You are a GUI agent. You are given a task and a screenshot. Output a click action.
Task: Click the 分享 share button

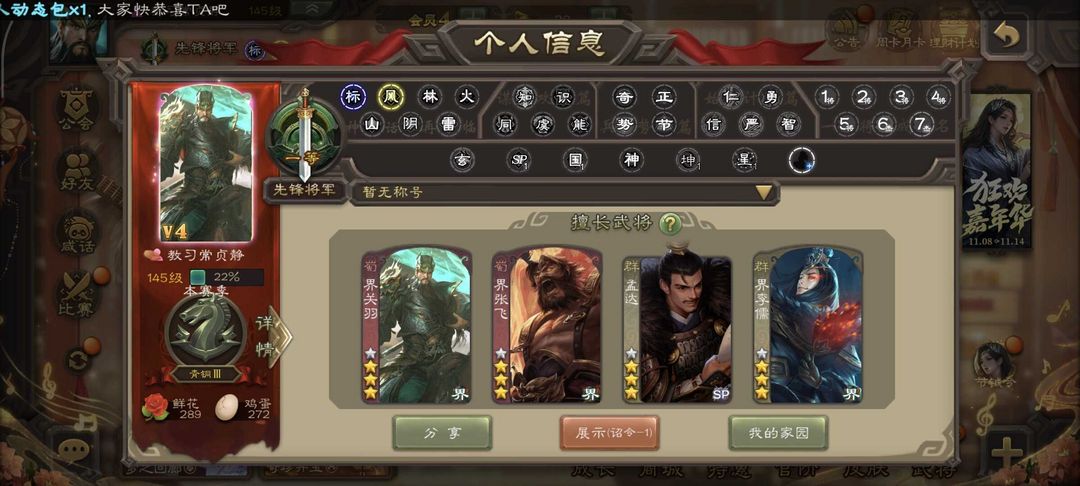point(442,433)
